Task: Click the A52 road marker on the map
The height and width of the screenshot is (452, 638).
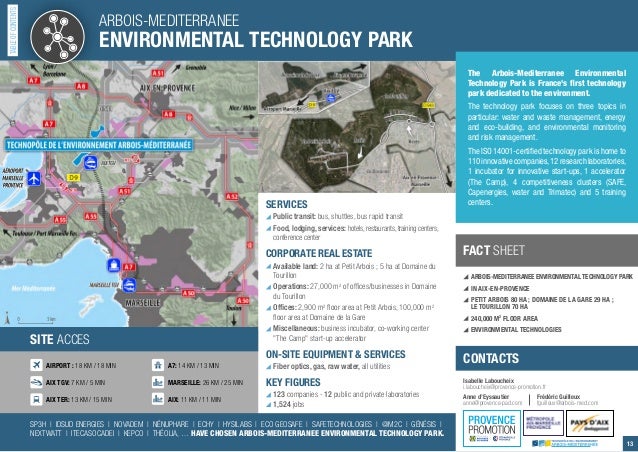Action: click(x=232, y=197)
